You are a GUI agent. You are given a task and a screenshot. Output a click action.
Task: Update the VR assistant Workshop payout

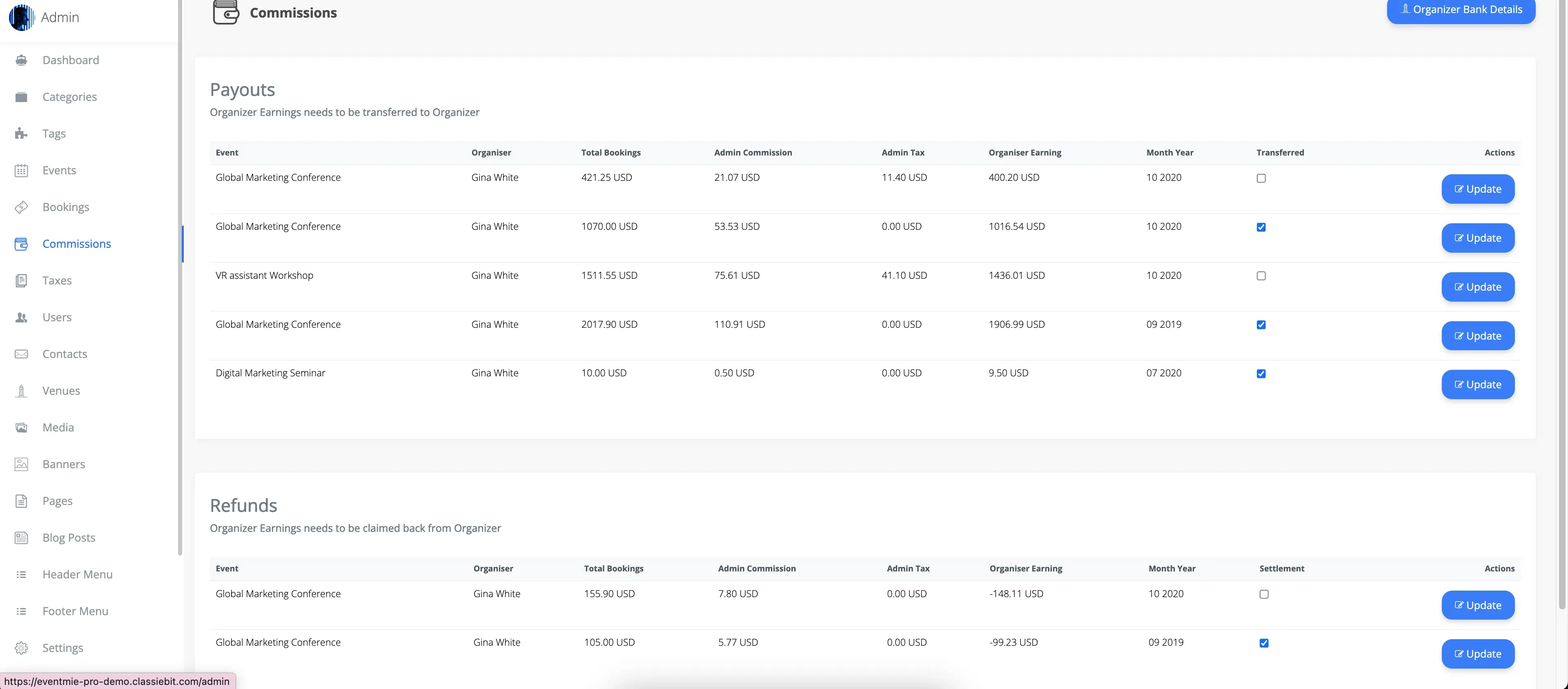point(1477,287)
